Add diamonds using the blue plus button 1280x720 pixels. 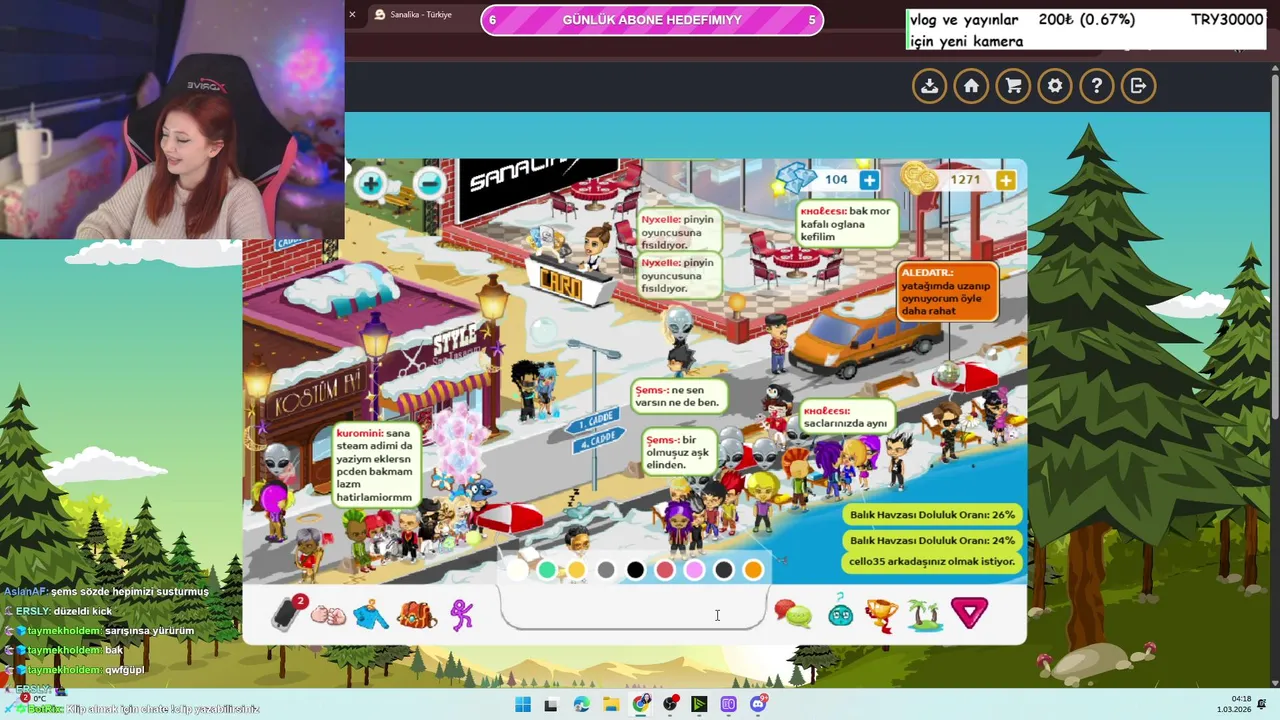(x=869, y=180)
